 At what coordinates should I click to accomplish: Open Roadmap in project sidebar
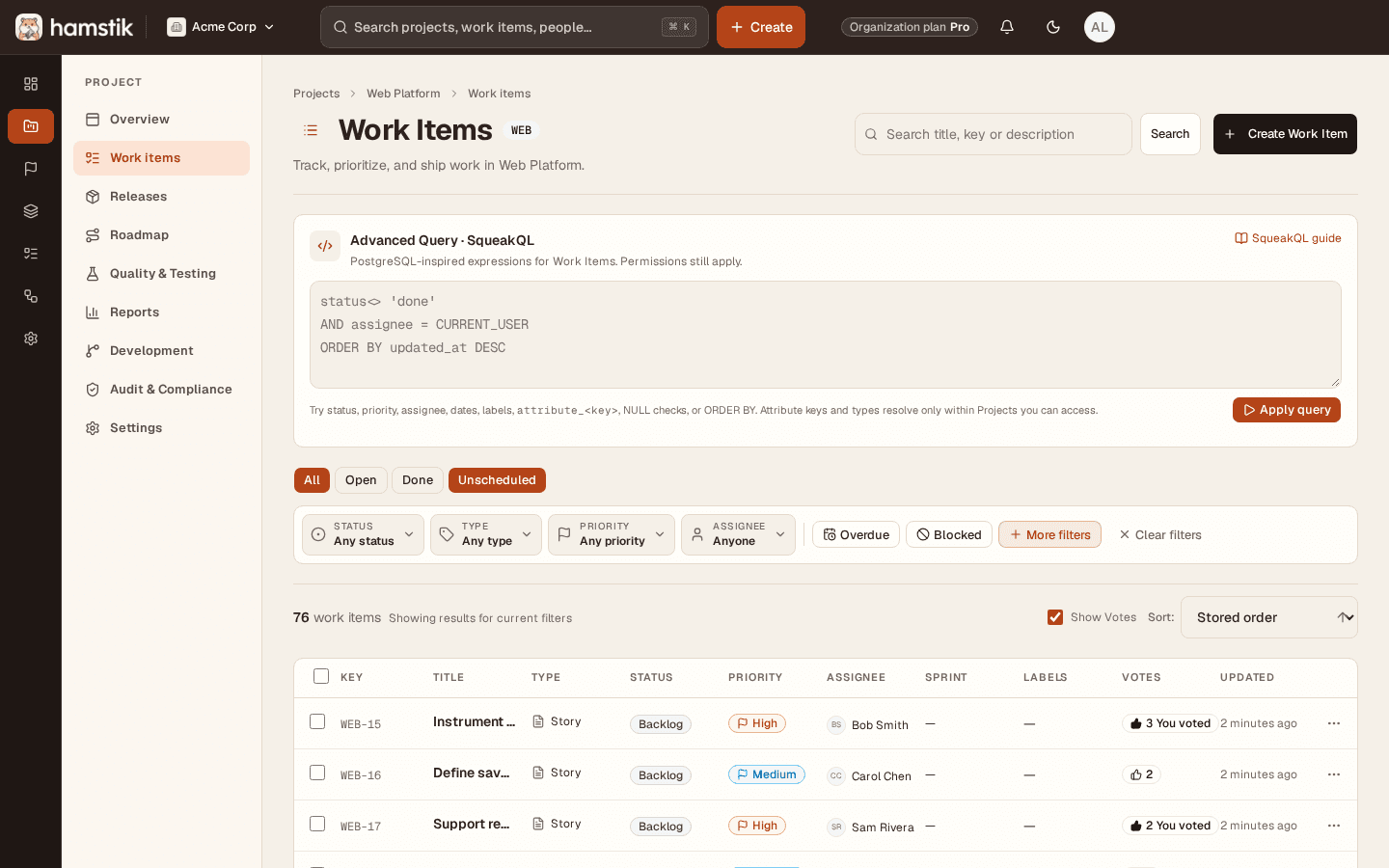coord(161,235)
